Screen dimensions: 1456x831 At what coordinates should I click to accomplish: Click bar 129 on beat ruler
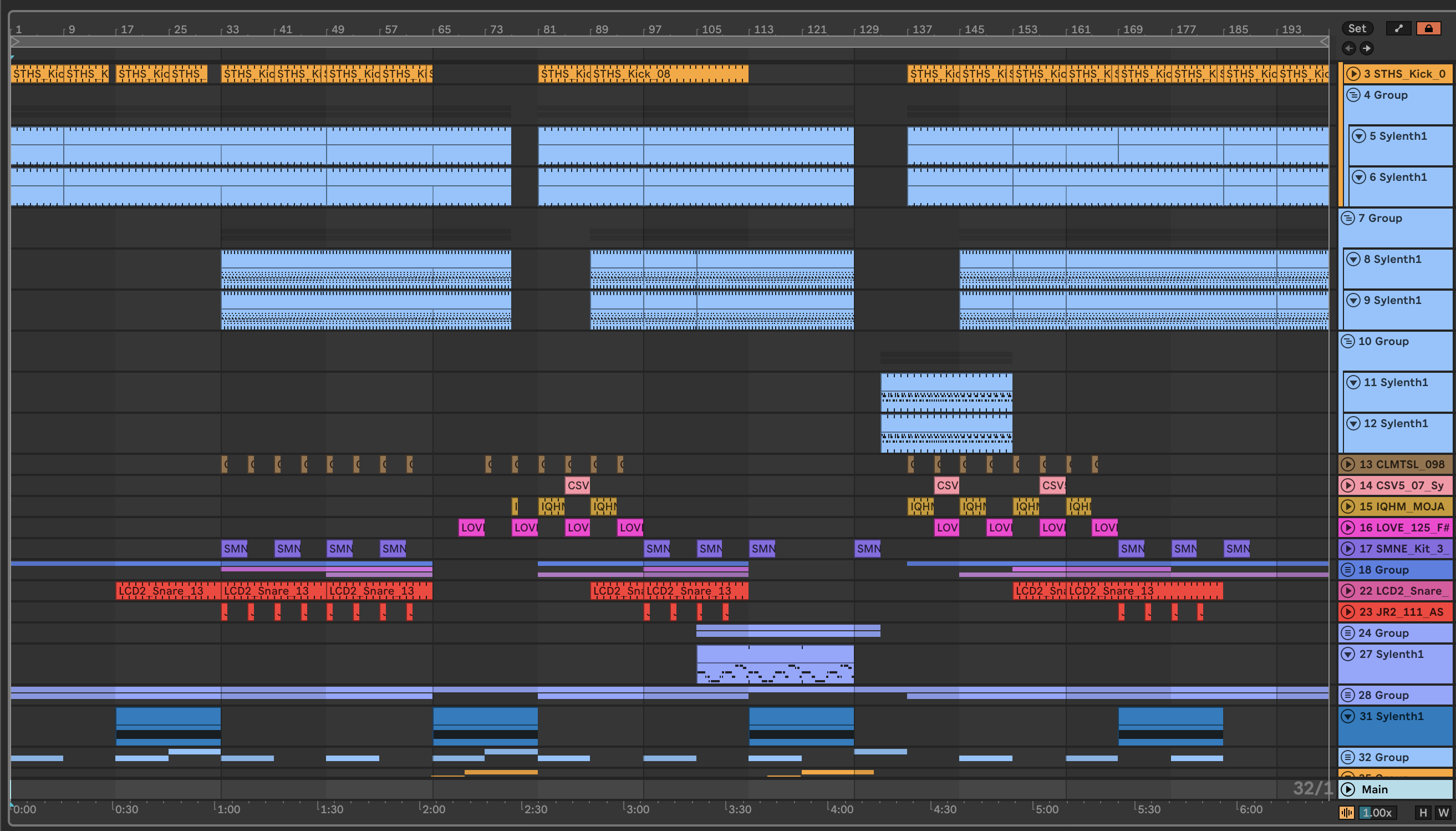(869, 30)
